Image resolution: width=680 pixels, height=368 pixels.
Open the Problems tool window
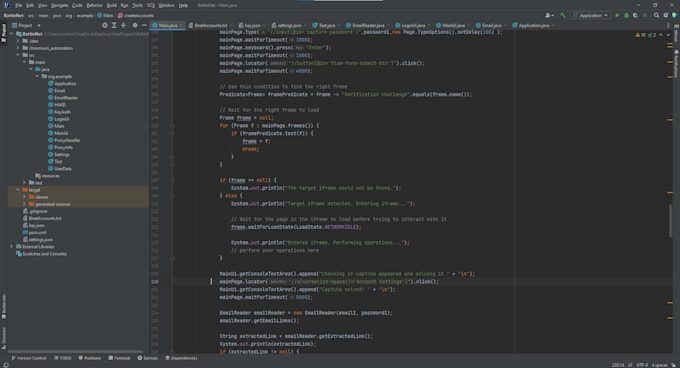90,358
